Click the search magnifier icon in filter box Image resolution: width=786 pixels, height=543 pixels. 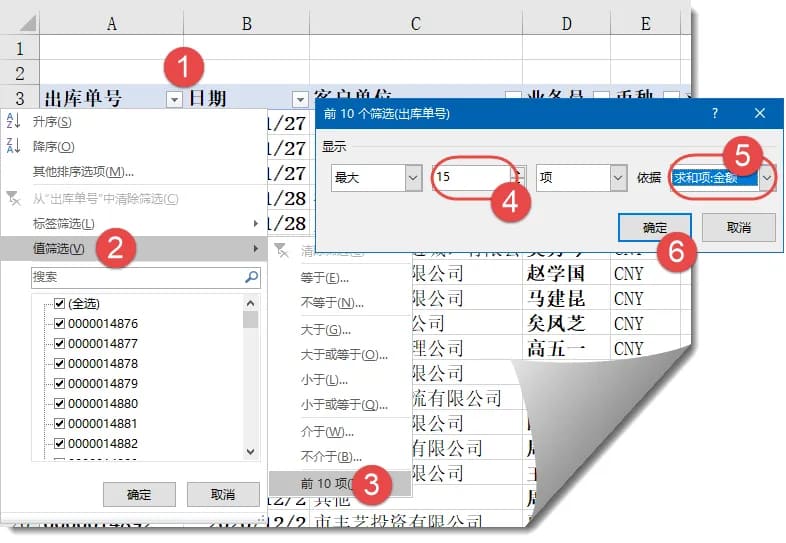(x=251, y=277)
